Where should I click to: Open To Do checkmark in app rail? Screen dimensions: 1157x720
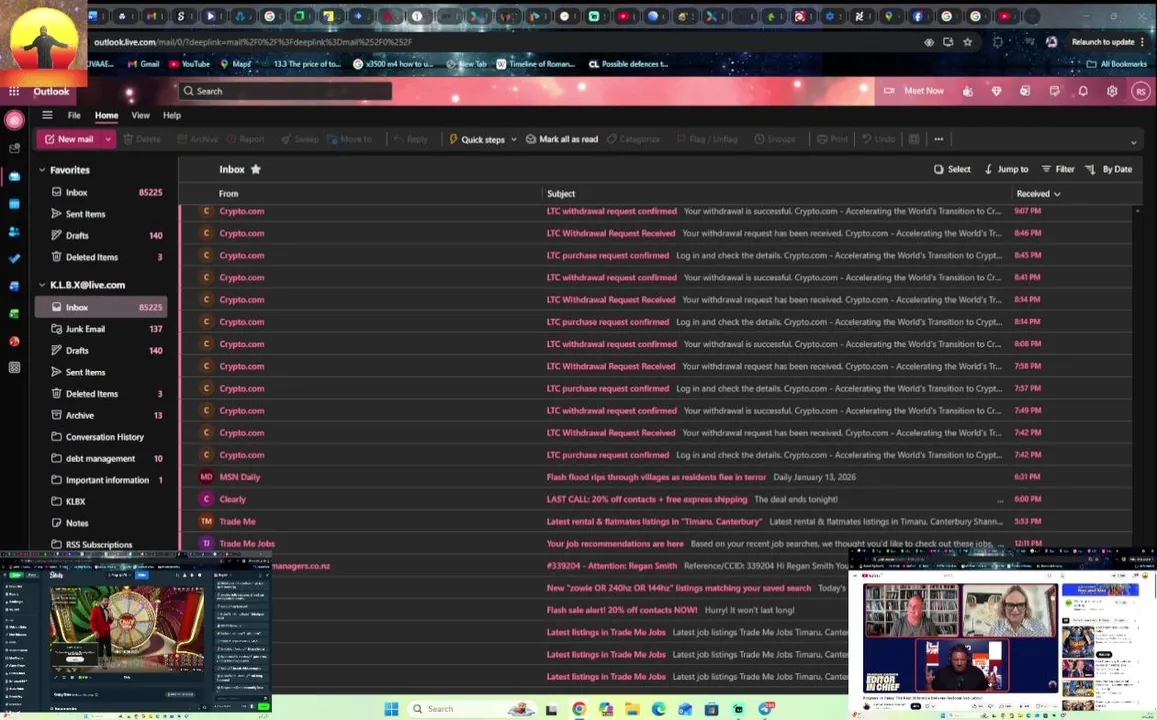pyautogui.click(x=14, y=259)
